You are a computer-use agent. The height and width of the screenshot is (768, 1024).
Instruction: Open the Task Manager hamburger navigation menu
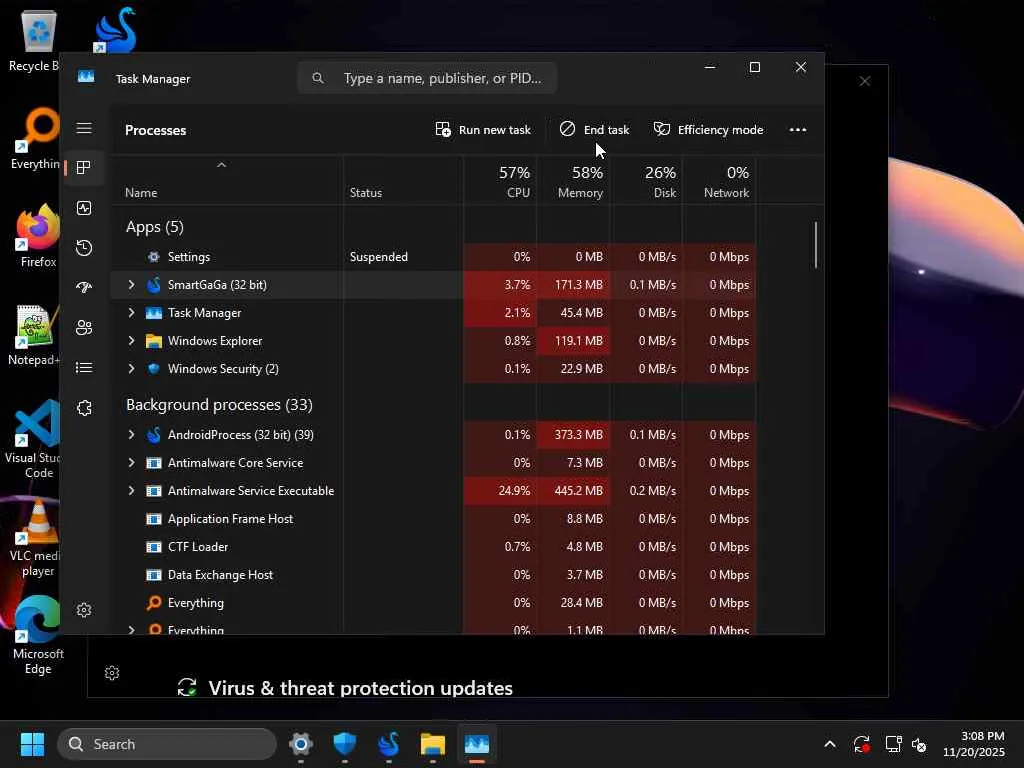[x=84, y=128]
